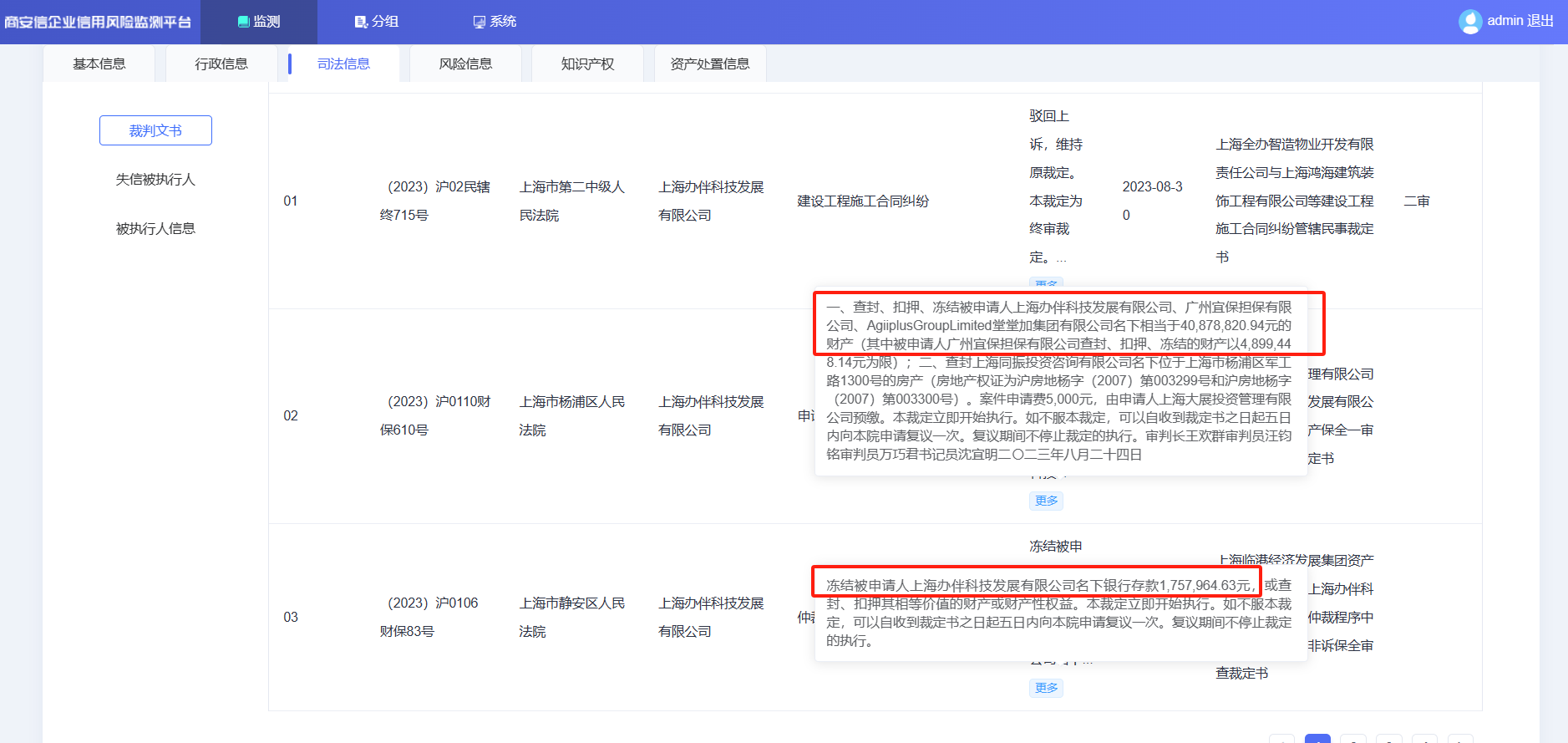Open the 系统 system menu
This screenshot has width=1568, height=743.
(495, 22)
